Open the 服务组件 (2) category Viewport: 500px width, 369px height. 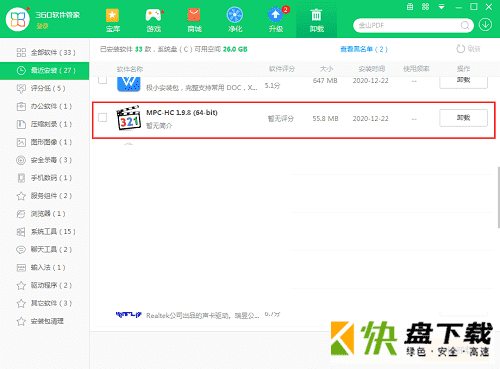coord(44,196)
